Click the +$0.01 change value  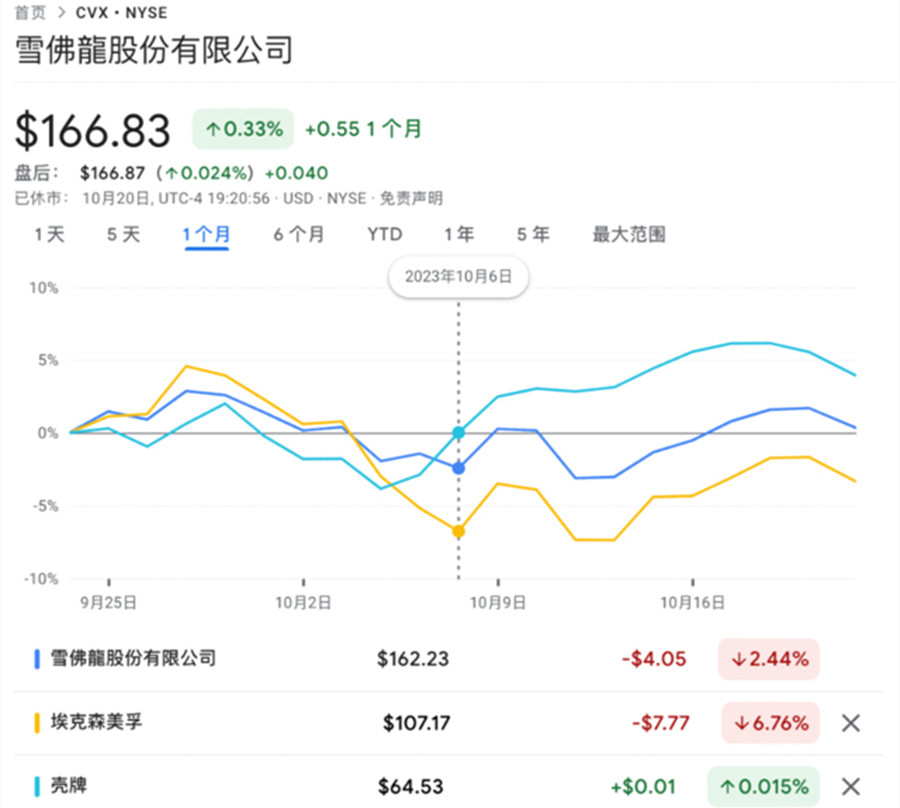point(643,786)
